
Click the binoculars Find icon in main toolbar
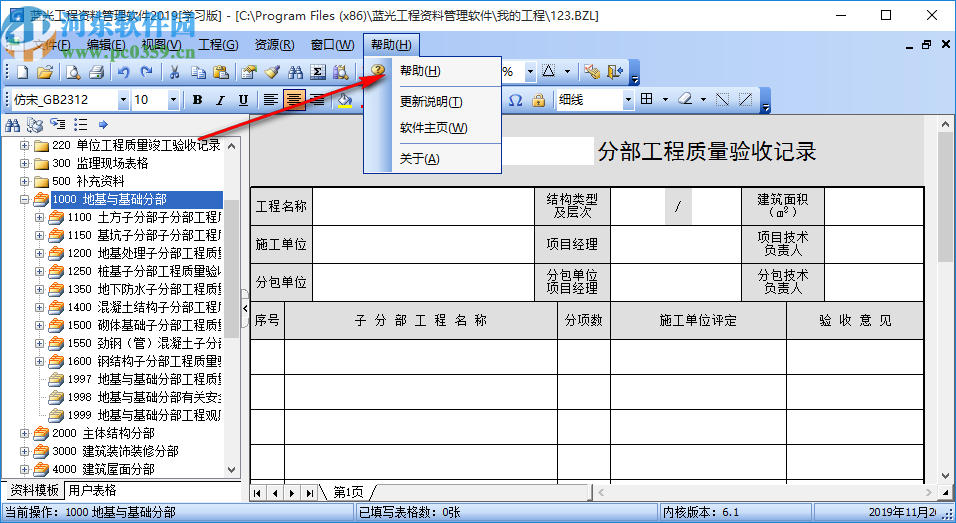click(x=295, y=72)
